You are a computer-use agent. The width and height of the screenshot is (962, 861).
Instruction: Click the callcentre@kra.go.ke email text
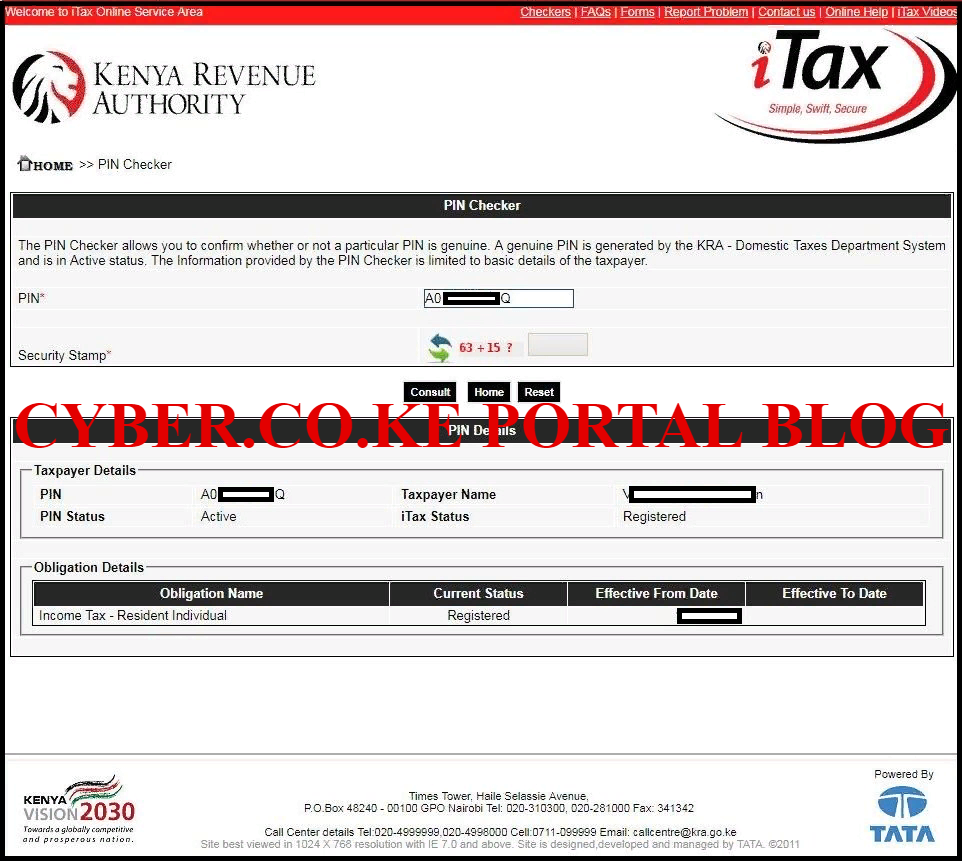[x=684, y=832]
